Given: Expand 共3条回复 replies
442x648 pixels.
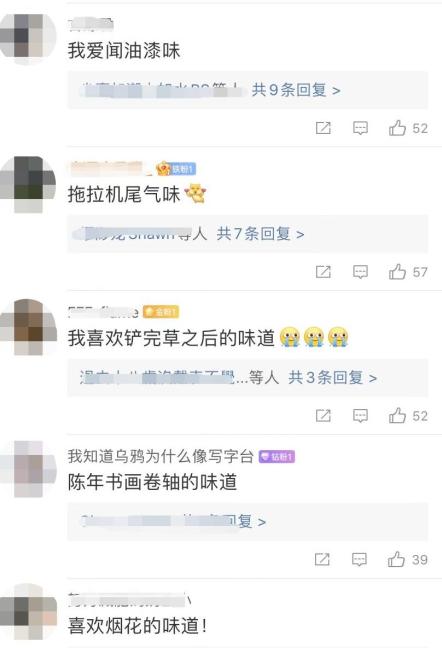Looking at the screenshot, I should (333, 378).
